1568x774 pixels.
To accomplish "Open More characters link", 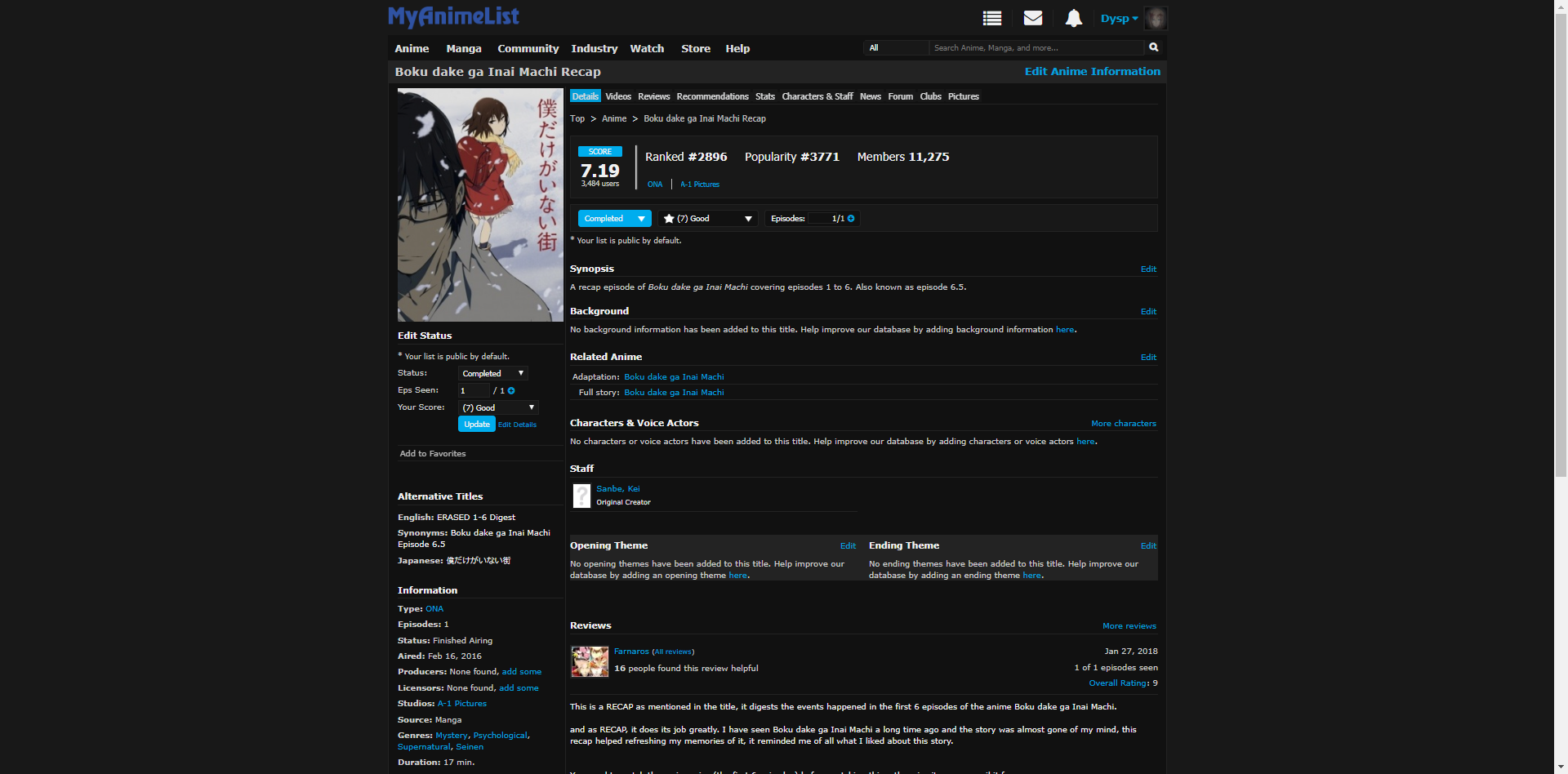I will 1124,424.
